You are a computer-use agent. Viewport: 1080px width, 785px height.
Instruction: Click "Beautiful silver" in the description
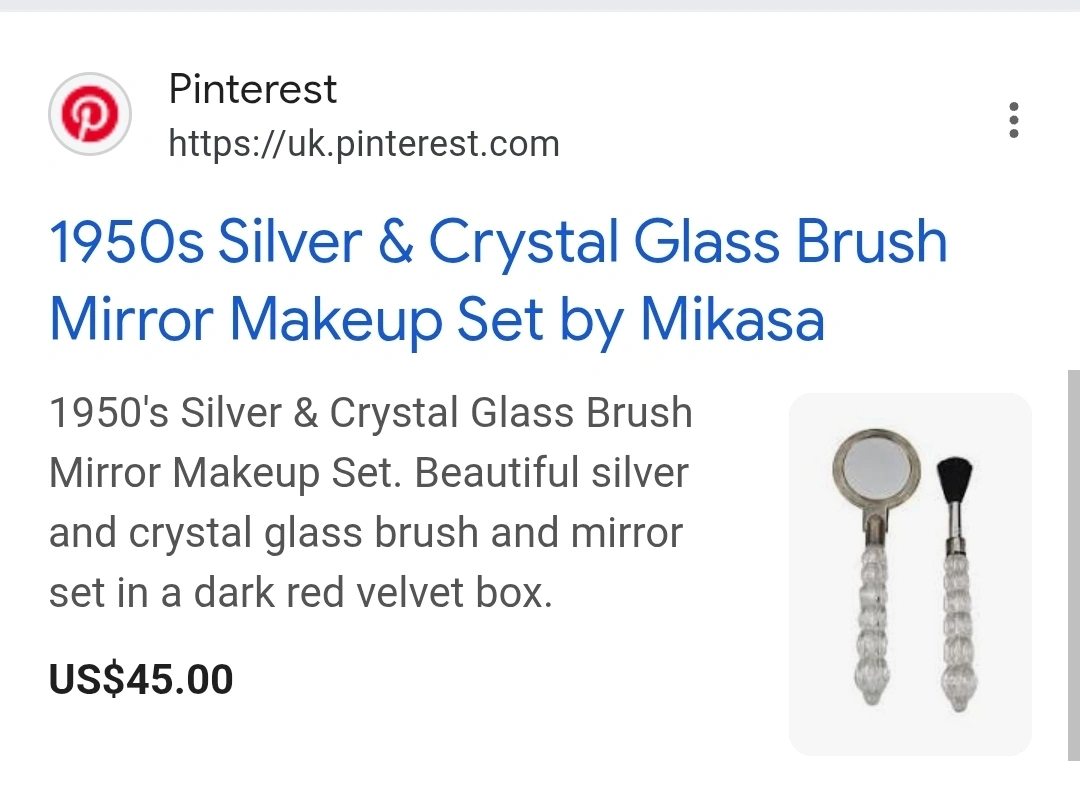coord(552,472)
